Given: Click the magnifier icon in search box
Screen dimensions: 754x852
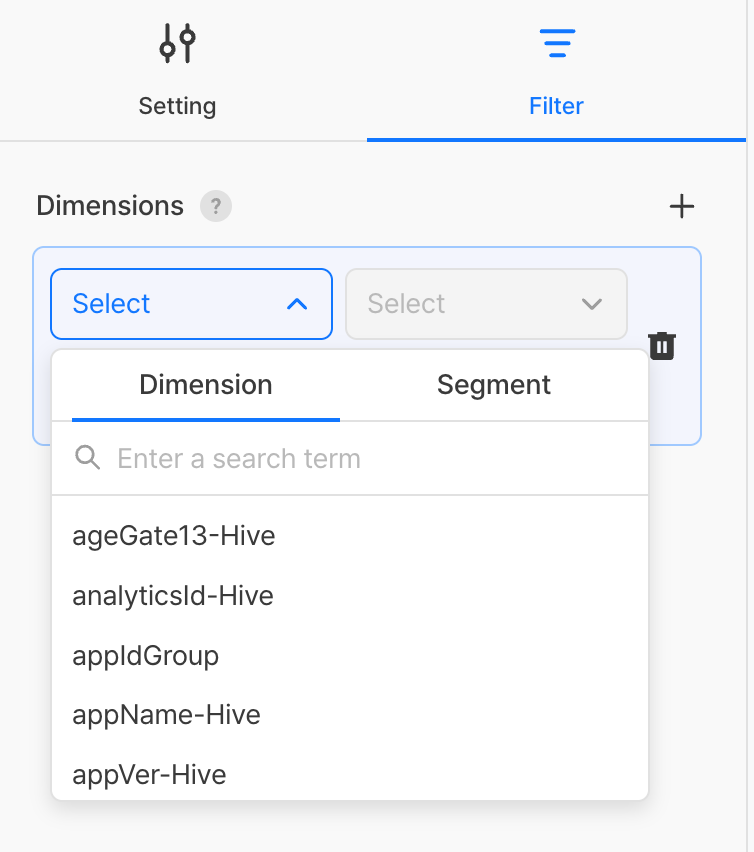Looking at the screenshot, I should [88, 458].
